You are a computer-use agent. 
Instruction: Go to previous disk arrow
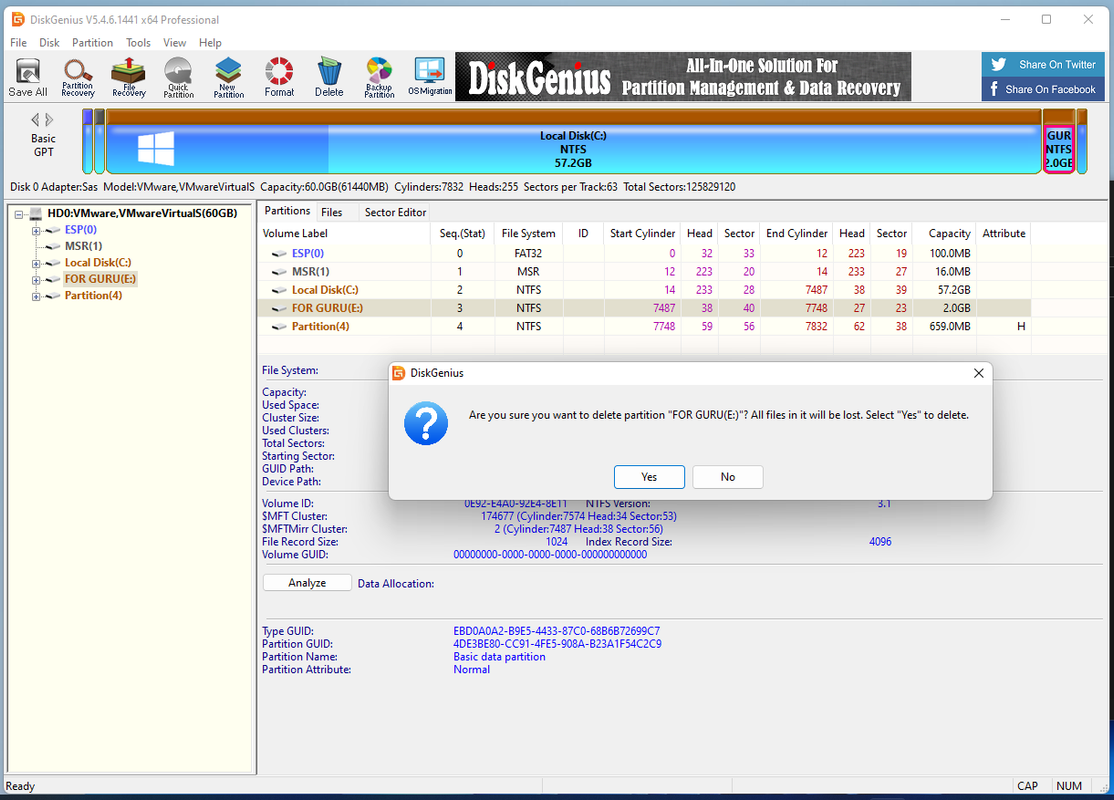[x=35, y=119]
